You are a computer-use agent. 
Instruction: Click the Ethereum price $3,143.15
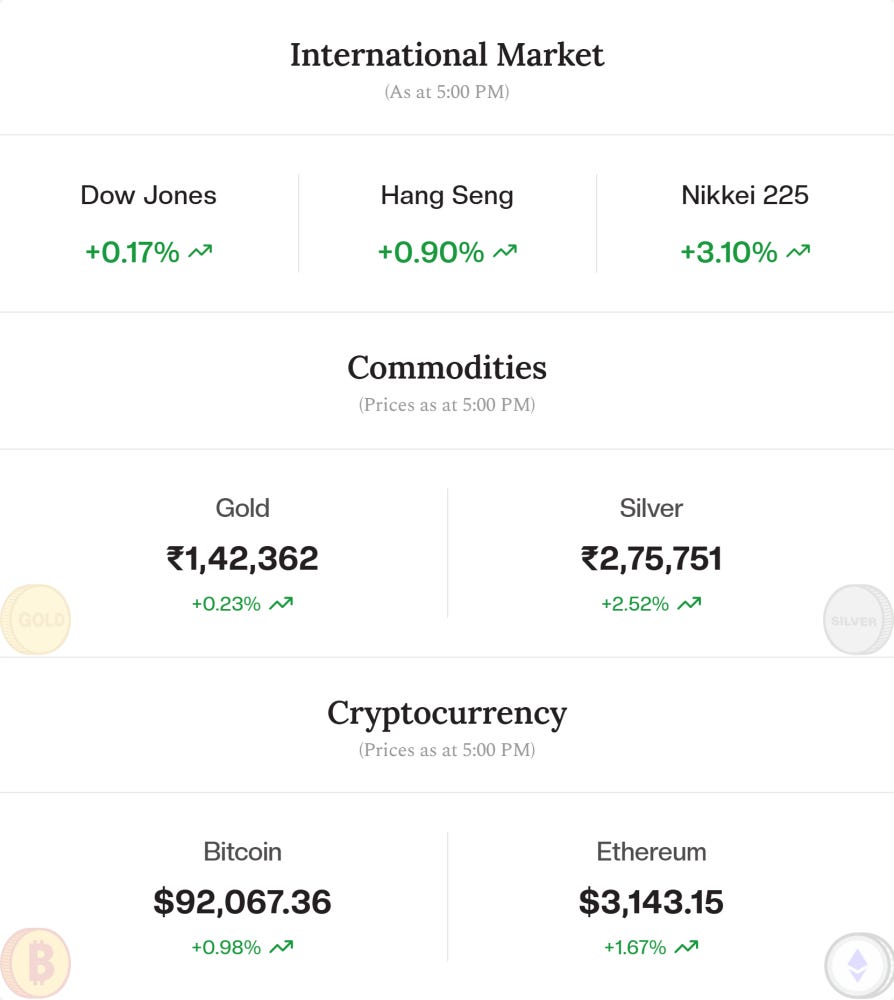[651, 902]
